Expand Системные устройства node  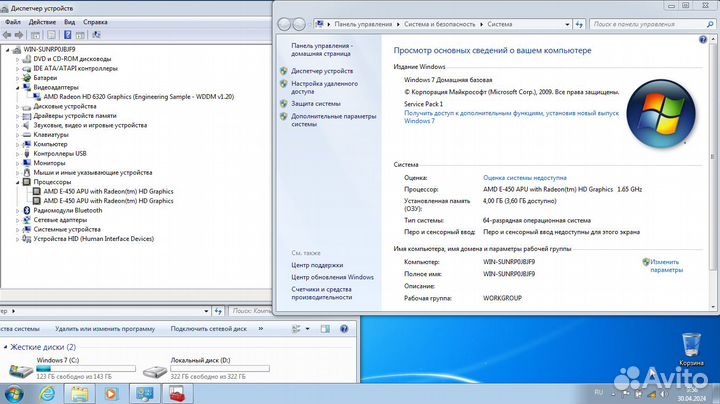click(x=18, y=230)
